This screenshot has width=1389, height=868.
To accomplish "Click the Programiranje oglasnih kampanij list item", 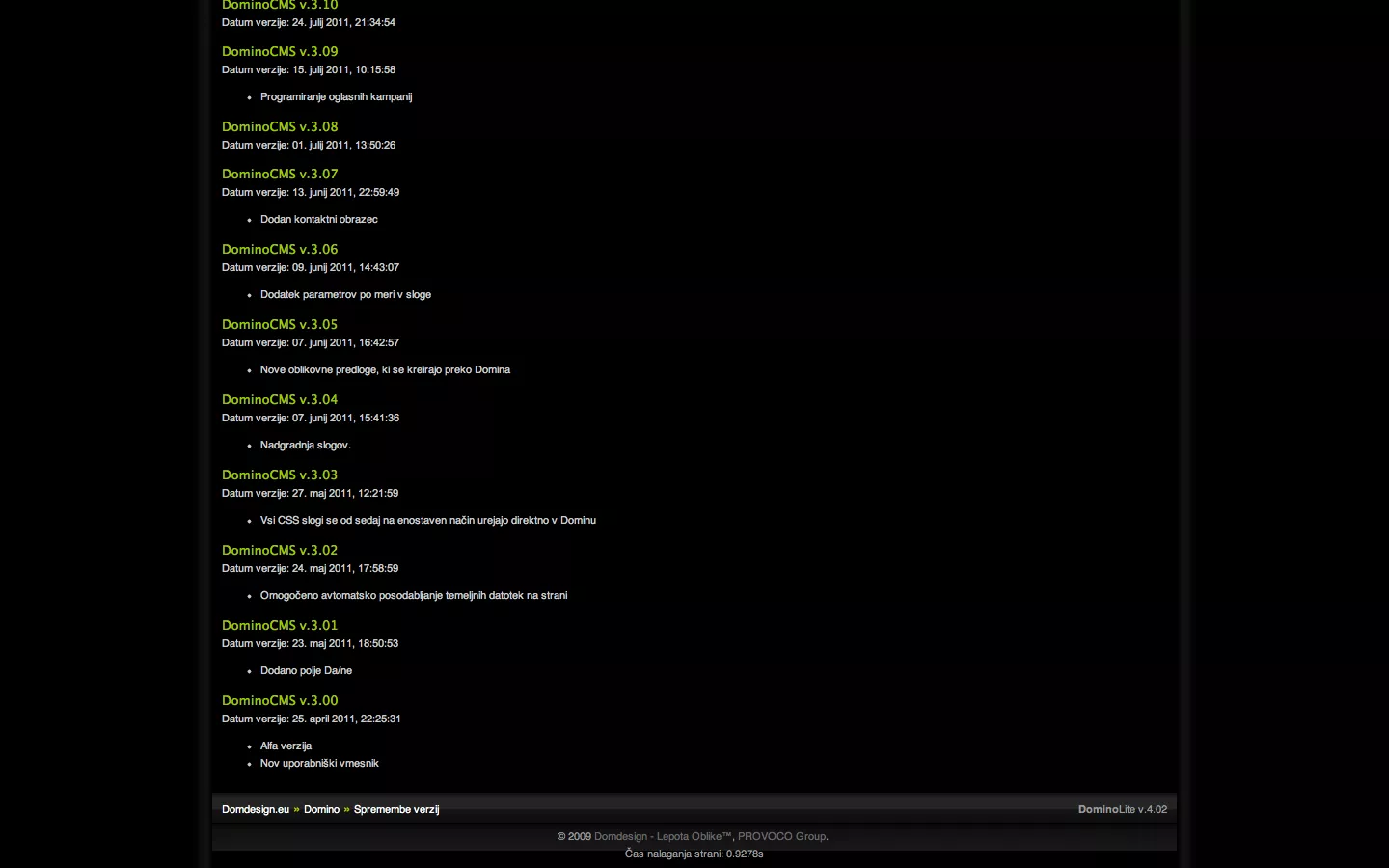I will (x=336, y=96).
